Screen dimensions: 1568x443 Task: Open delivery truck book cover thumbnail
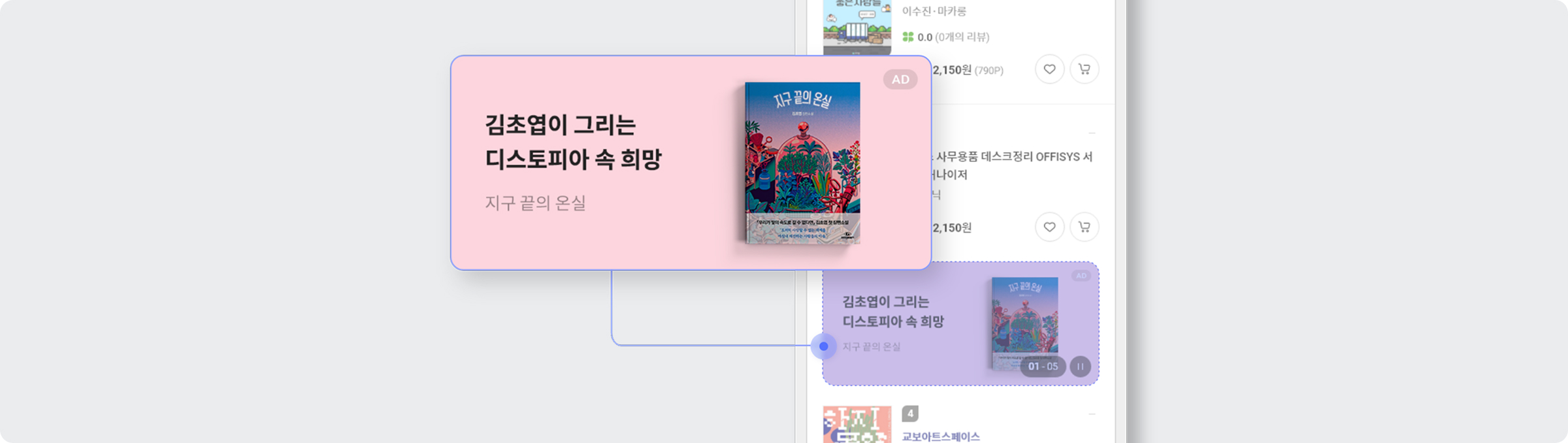(x=857, y=27)
